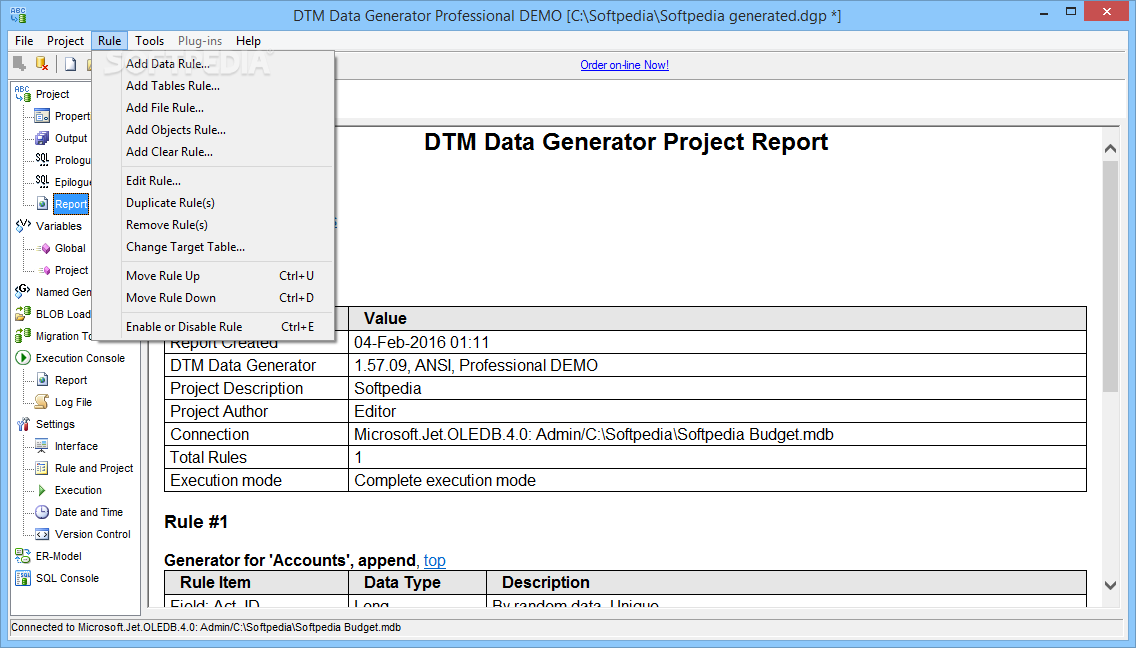Open the File menu
Screen dimensions: 1136x648
[x=24, y=41]
